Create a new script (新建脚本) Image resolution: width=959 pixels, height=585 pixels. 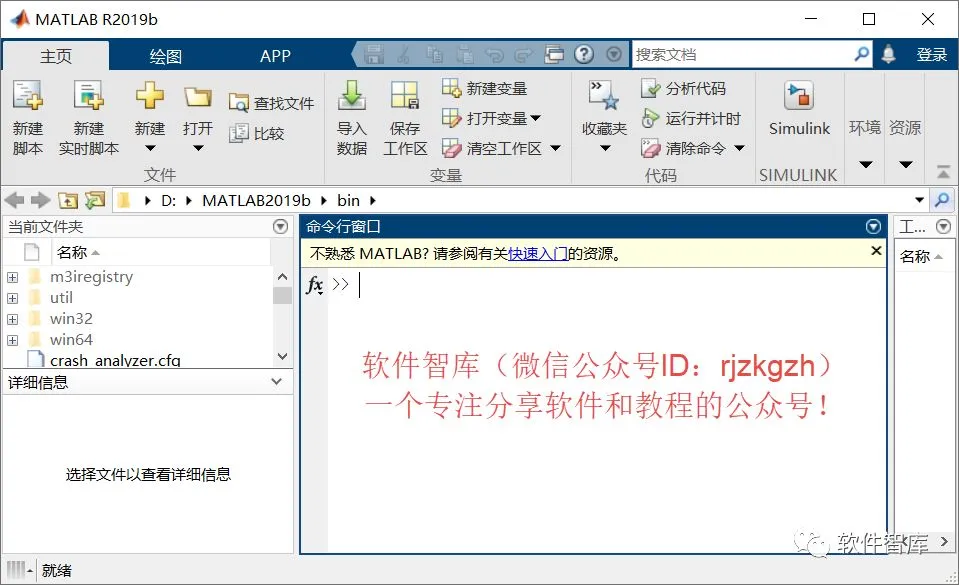[28, 116]
